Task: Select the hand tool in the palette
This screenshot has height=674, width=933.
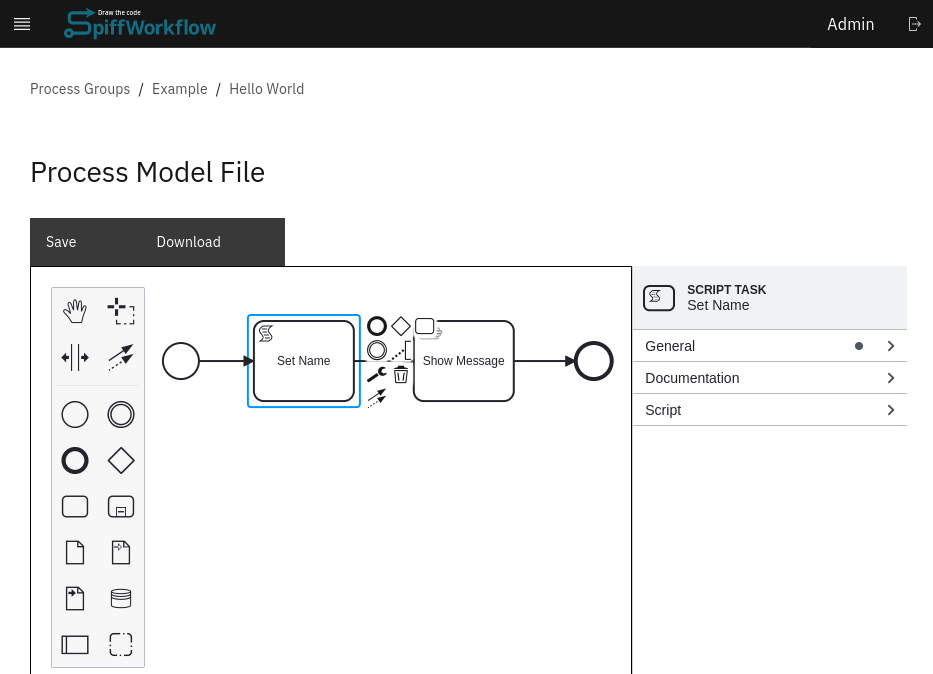Action: click(x=75, y=311)
